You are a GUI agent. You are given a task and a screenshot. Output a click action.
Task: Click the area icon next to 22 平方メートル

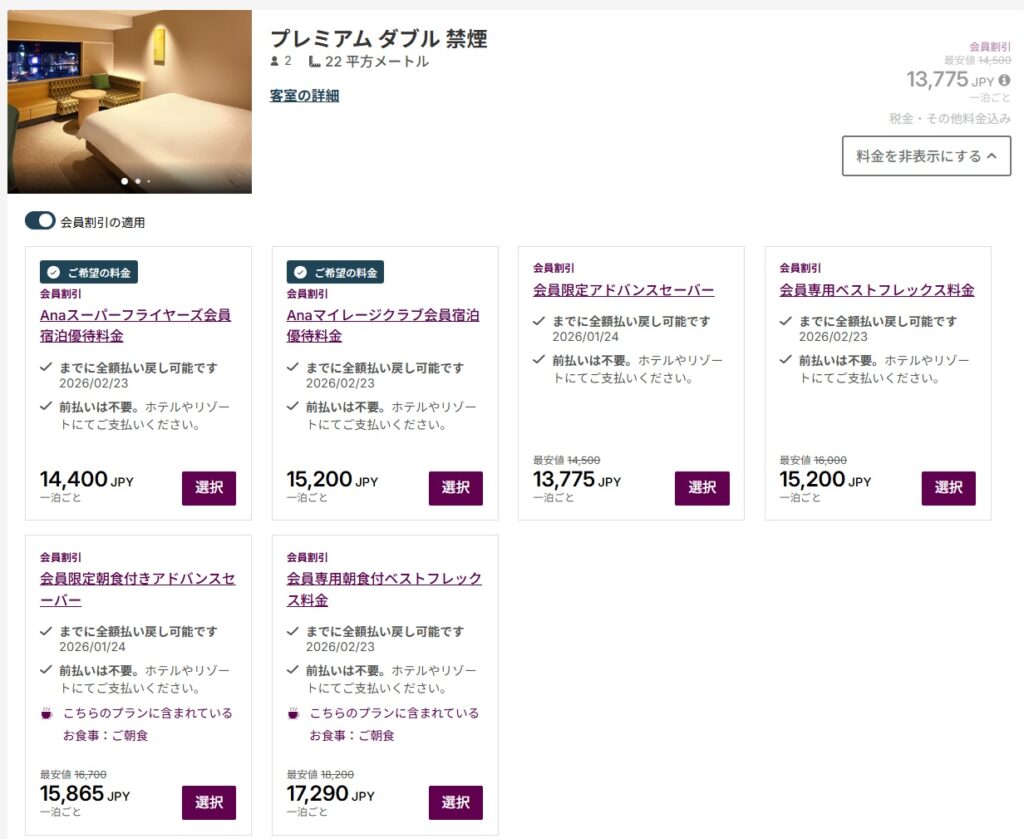[x=314, y=60]
